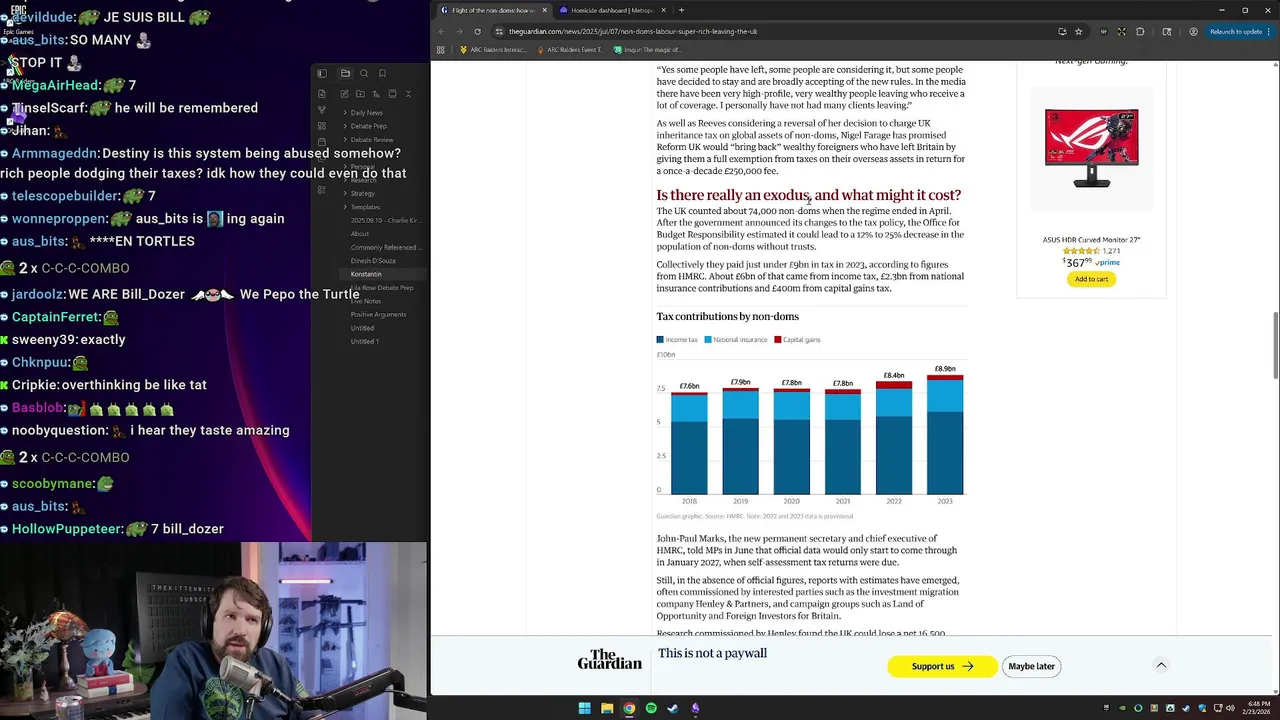Viewport: 1280px width, 720px height.
Task: Go back in Chrome
Action: (441, 31)
